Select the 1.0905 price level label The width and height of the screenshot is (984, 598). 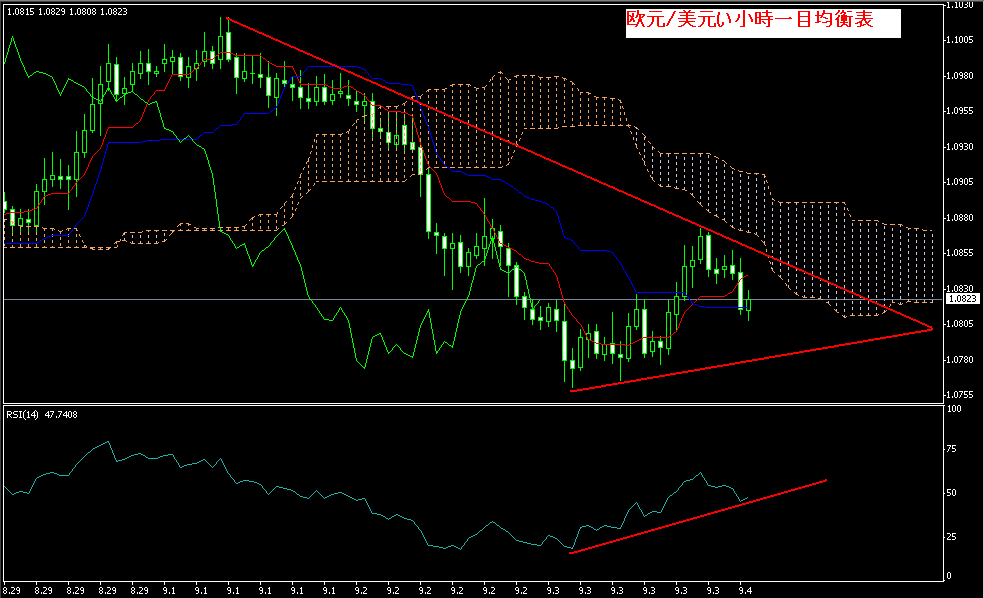tap(960, 182)
